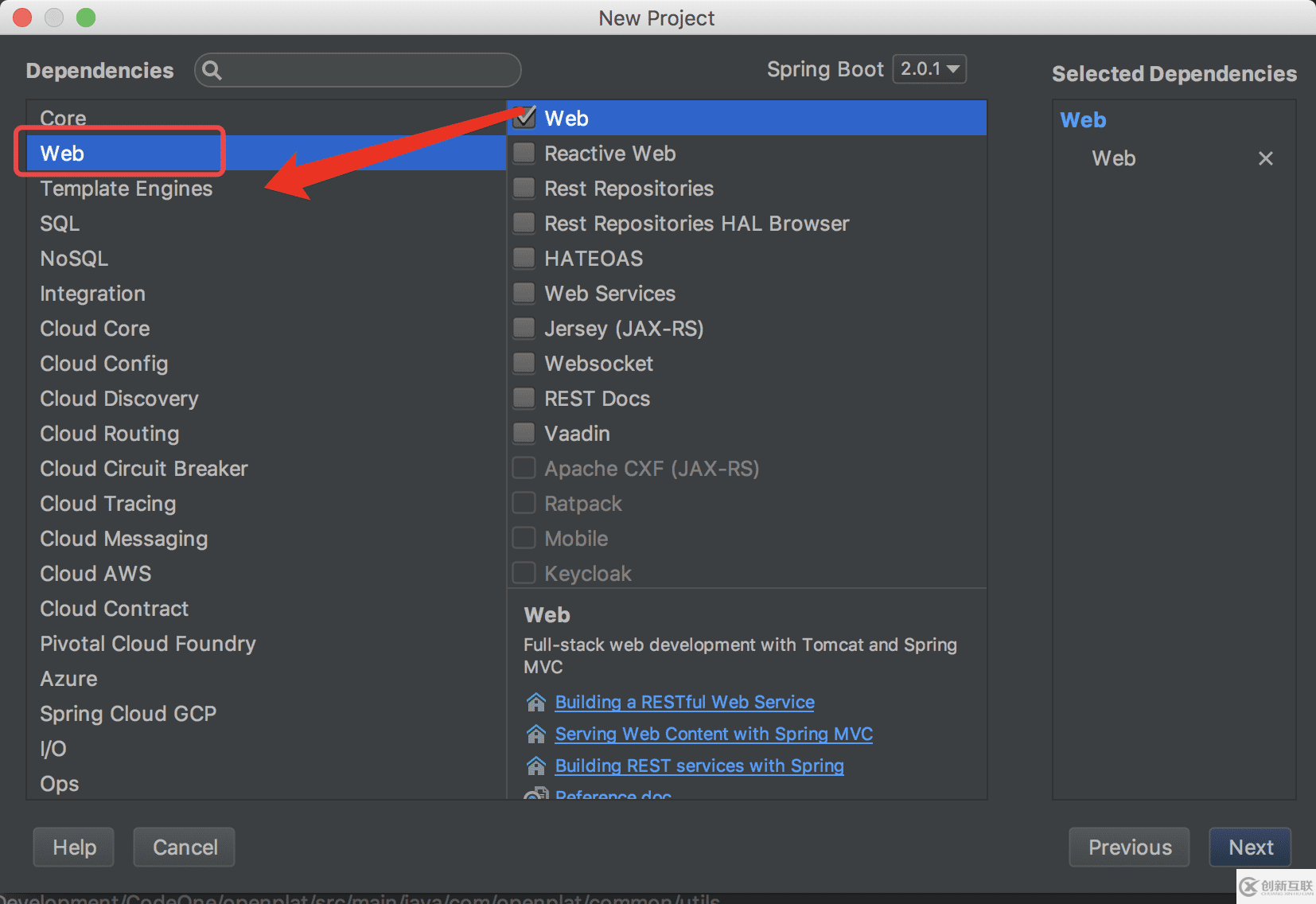Click Apache CXF (JAX-RS) disabled checkbox
Viewport: 1316px width, 904px height.
pos(524,468)
